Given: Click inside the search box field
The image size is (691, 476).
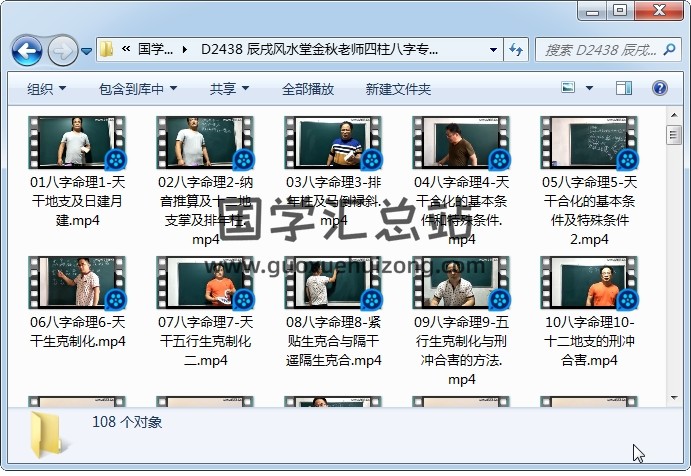Looking at the screenshot, I should (598, 49).
